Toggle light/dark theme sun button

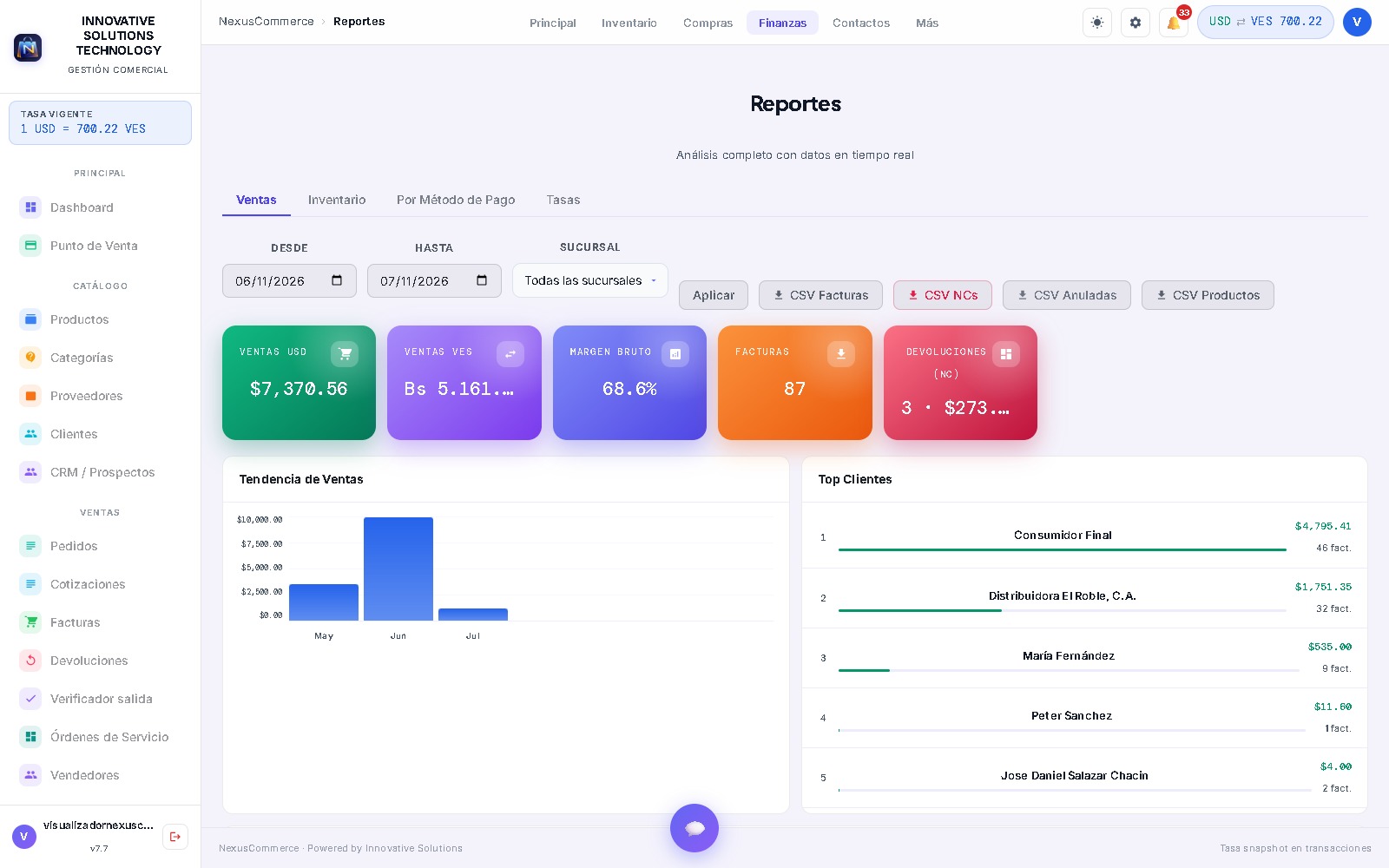click(1097, 23)
